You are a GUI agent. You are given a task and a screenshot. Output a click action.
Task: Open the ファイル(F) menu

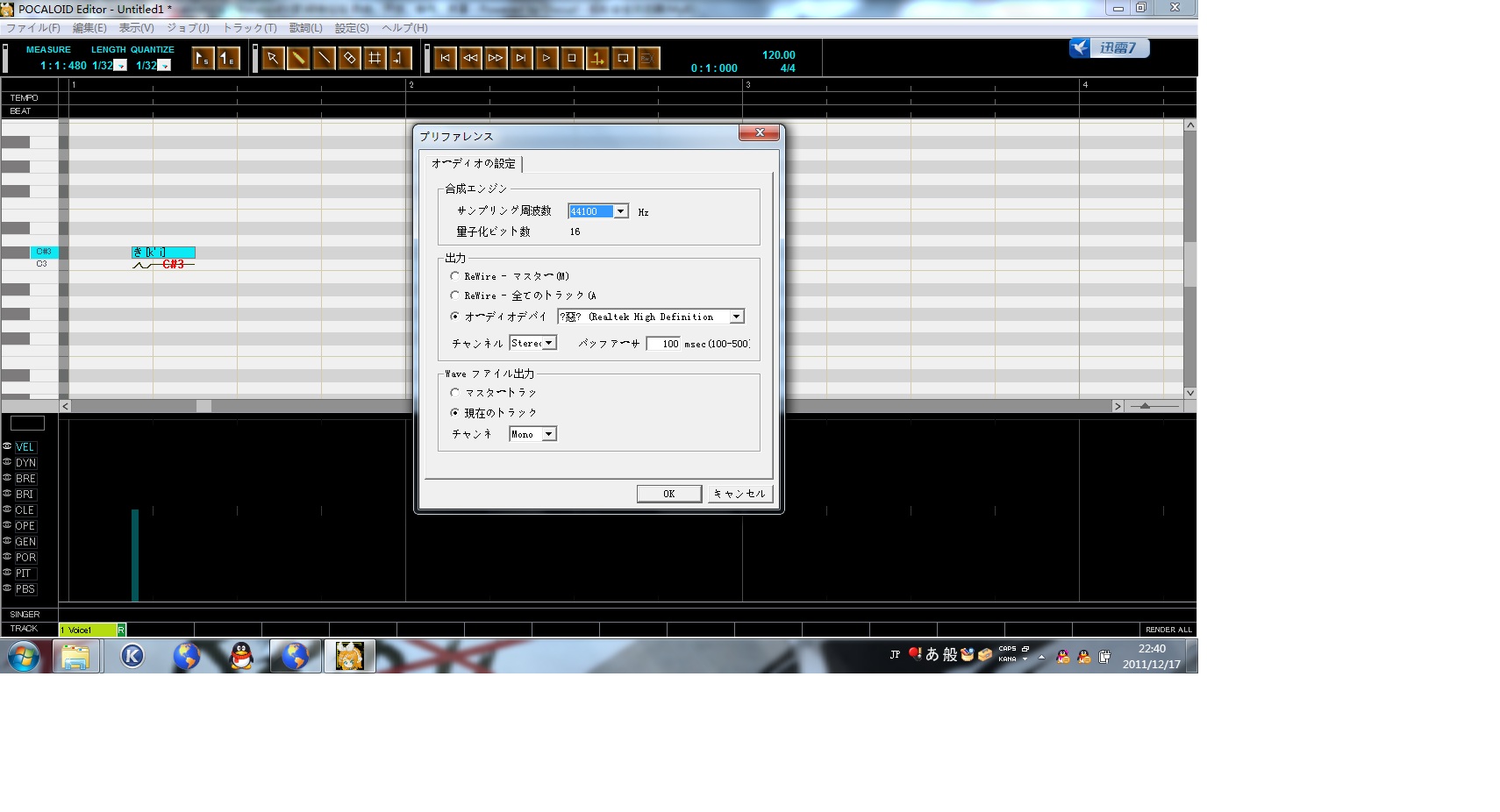pyautogui.click(x=33, y=28)
